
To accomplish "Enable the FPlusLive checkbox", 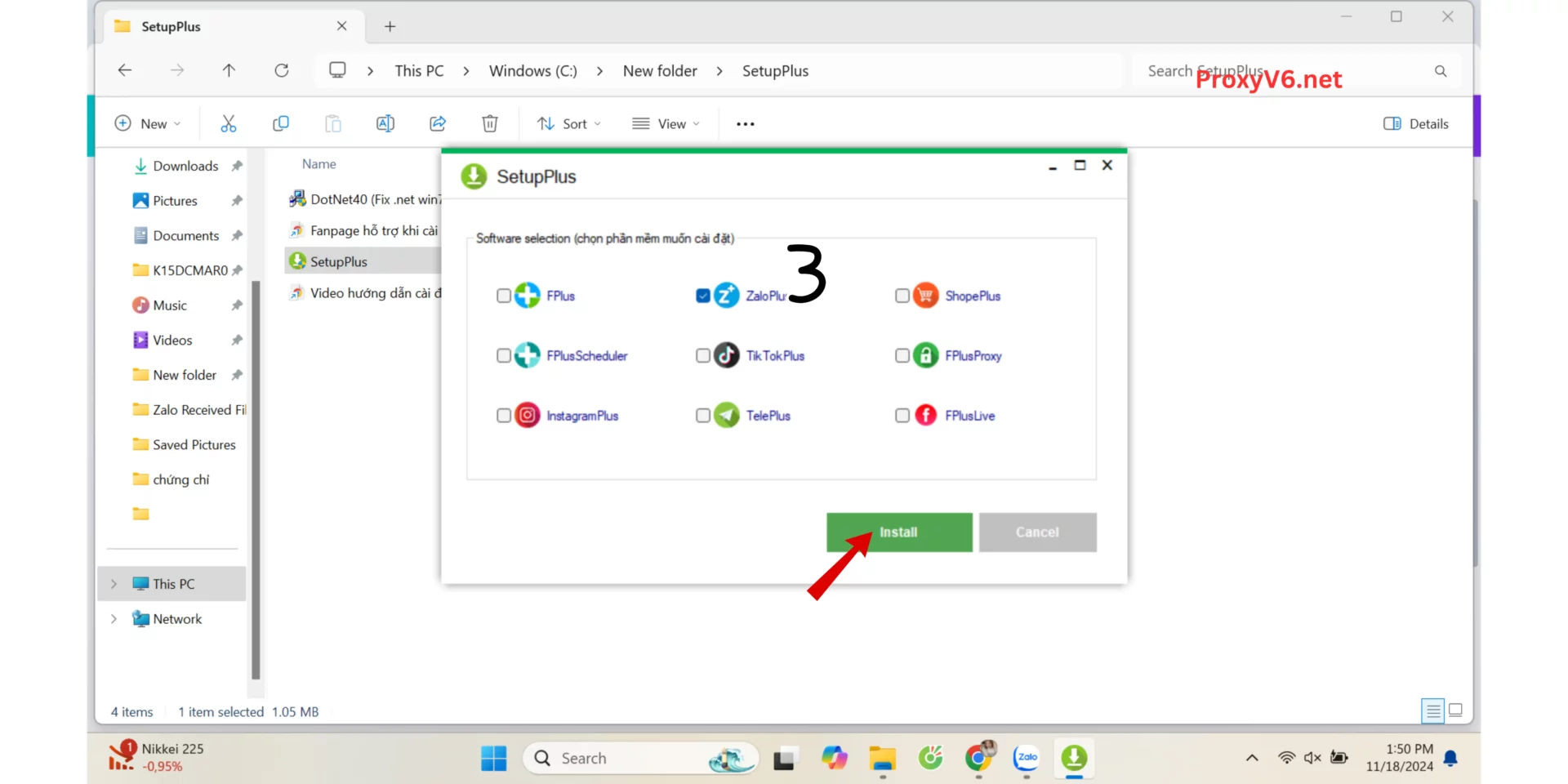I will click(902, 416).
